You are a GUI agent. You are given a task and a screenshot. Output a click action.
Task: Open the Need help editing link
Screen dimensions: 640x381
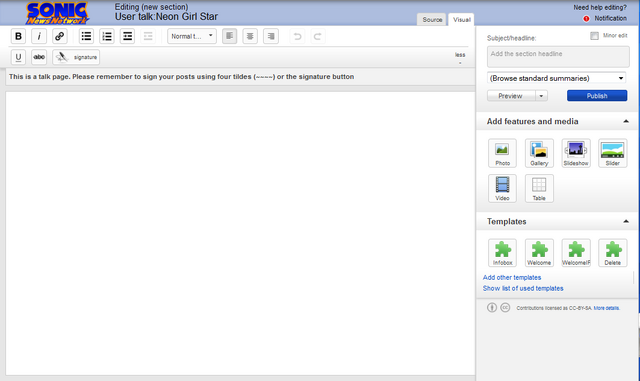[x=600, y=7]
